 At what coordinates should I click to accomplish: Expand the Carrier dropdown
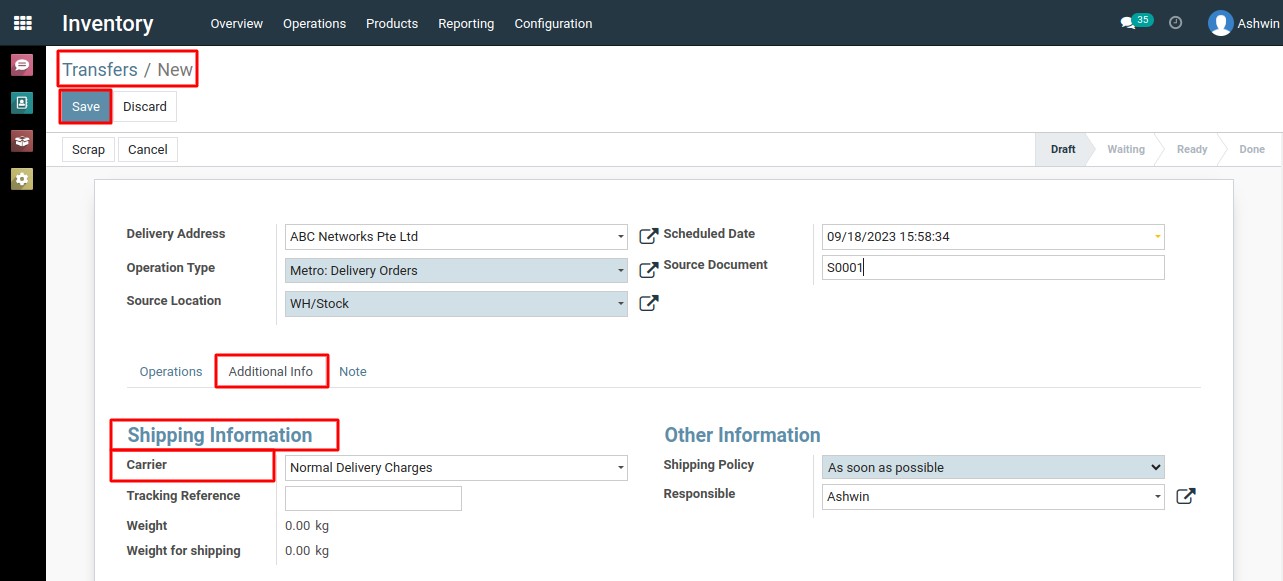(621, 467)
